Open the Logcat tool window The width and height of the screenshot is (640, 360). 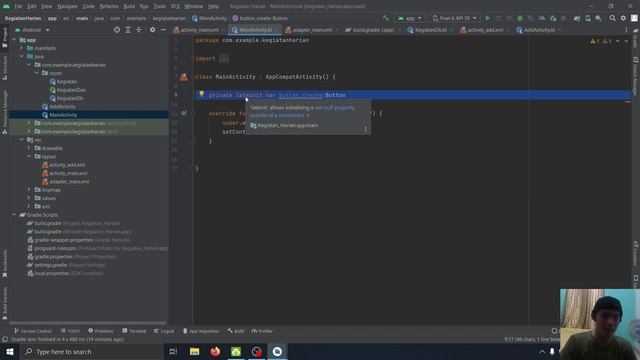coord(164,331)
